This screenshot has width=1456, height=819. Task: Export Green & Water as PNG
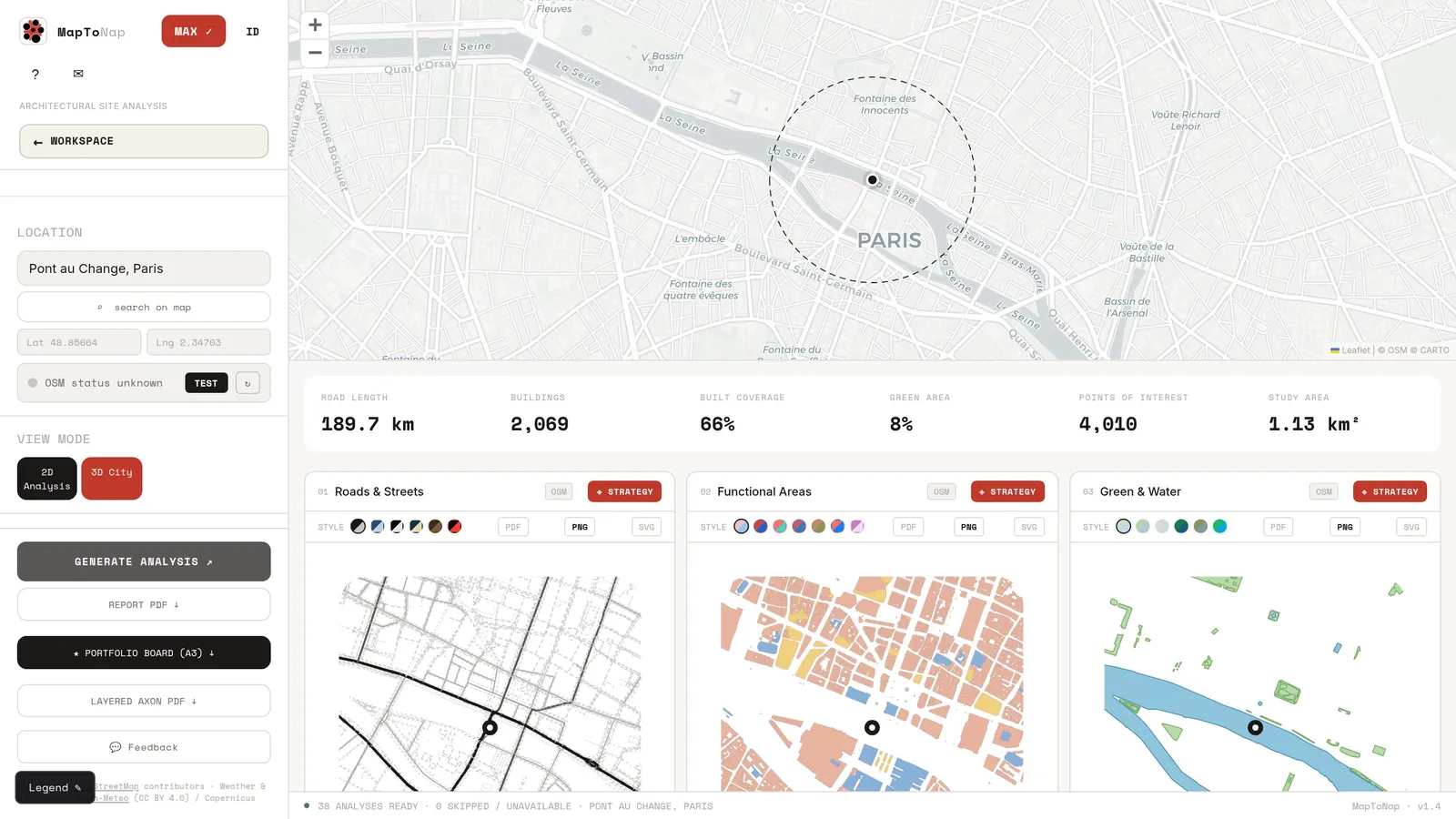tap(1345, 527)
